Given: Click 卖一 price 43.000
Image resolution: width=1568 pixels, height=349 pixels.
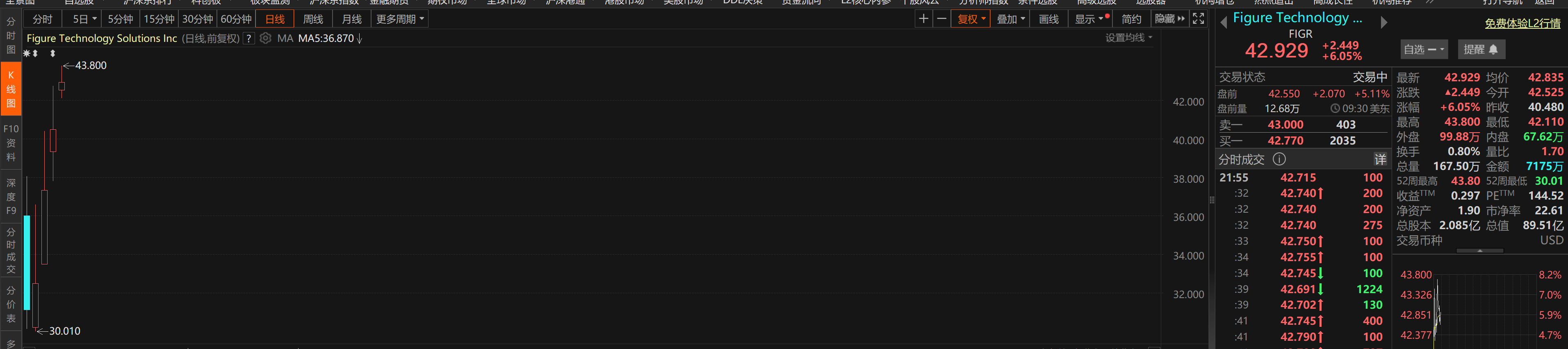Looking at the screenshot, I should (x=1285, y=124).
